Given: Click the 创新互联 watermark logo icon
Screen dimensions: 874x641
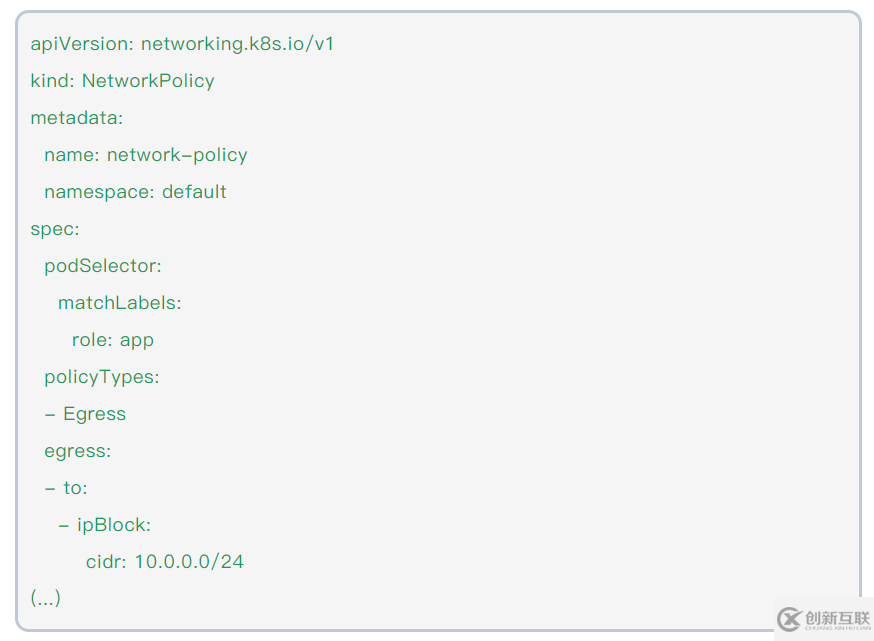Looking at the screenshot, I should click(790, 619).
